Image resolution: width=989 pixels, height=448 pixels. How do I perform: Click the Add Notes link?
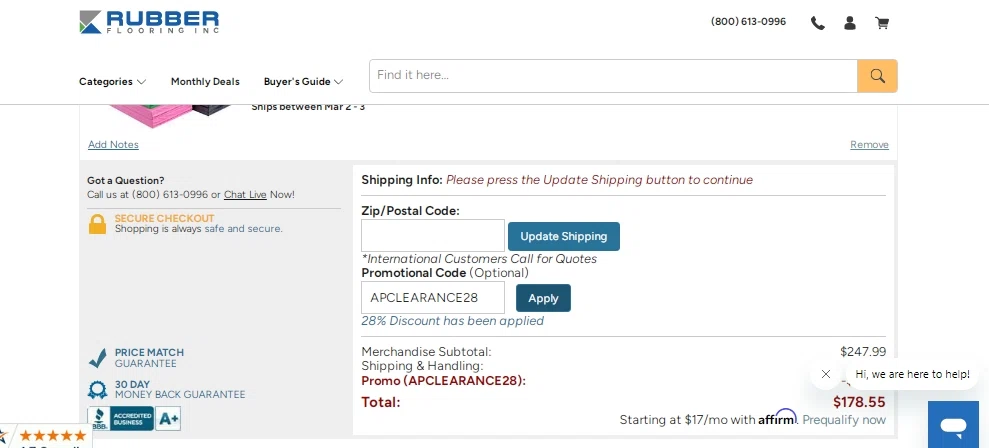(x=113, y=145)
